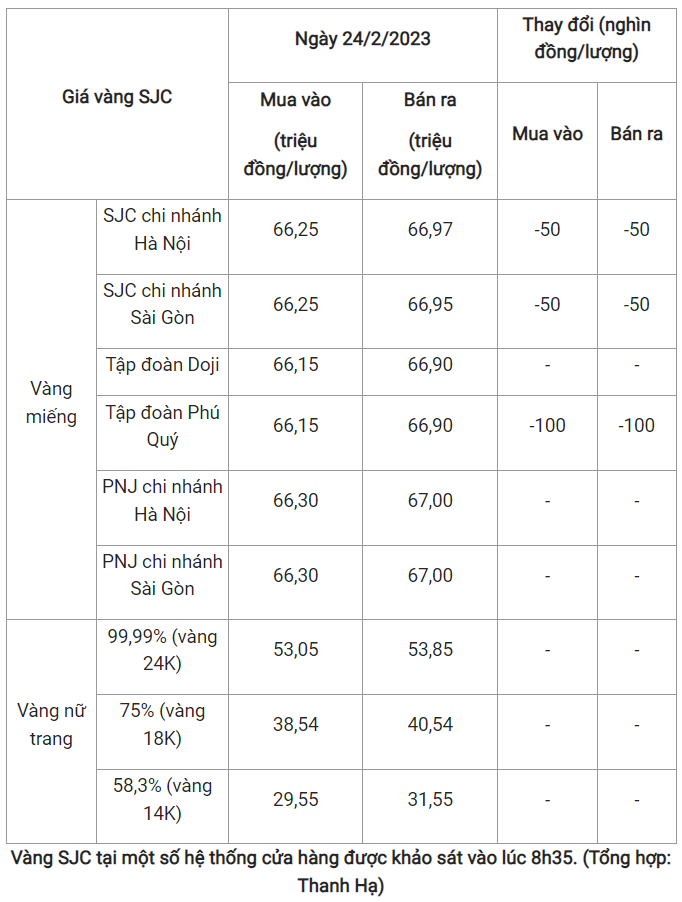The image size is (682, 902).
Task: Select the 'PNJ chi nhánh Sài Gòn' row label
Action: click(x=162, y=575)
